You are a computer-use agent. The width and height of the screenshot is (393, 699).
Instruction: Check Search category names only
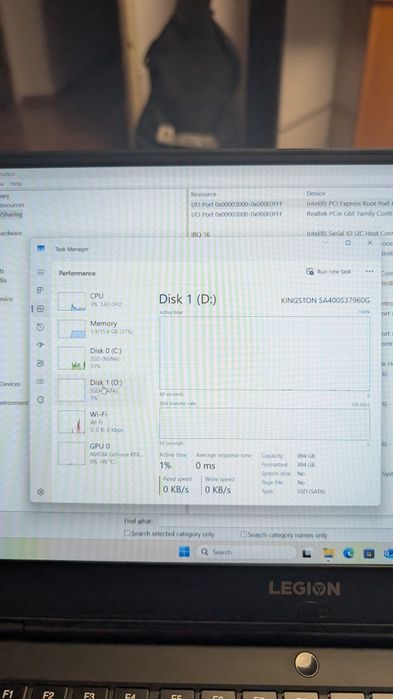[x=244, y=534]
